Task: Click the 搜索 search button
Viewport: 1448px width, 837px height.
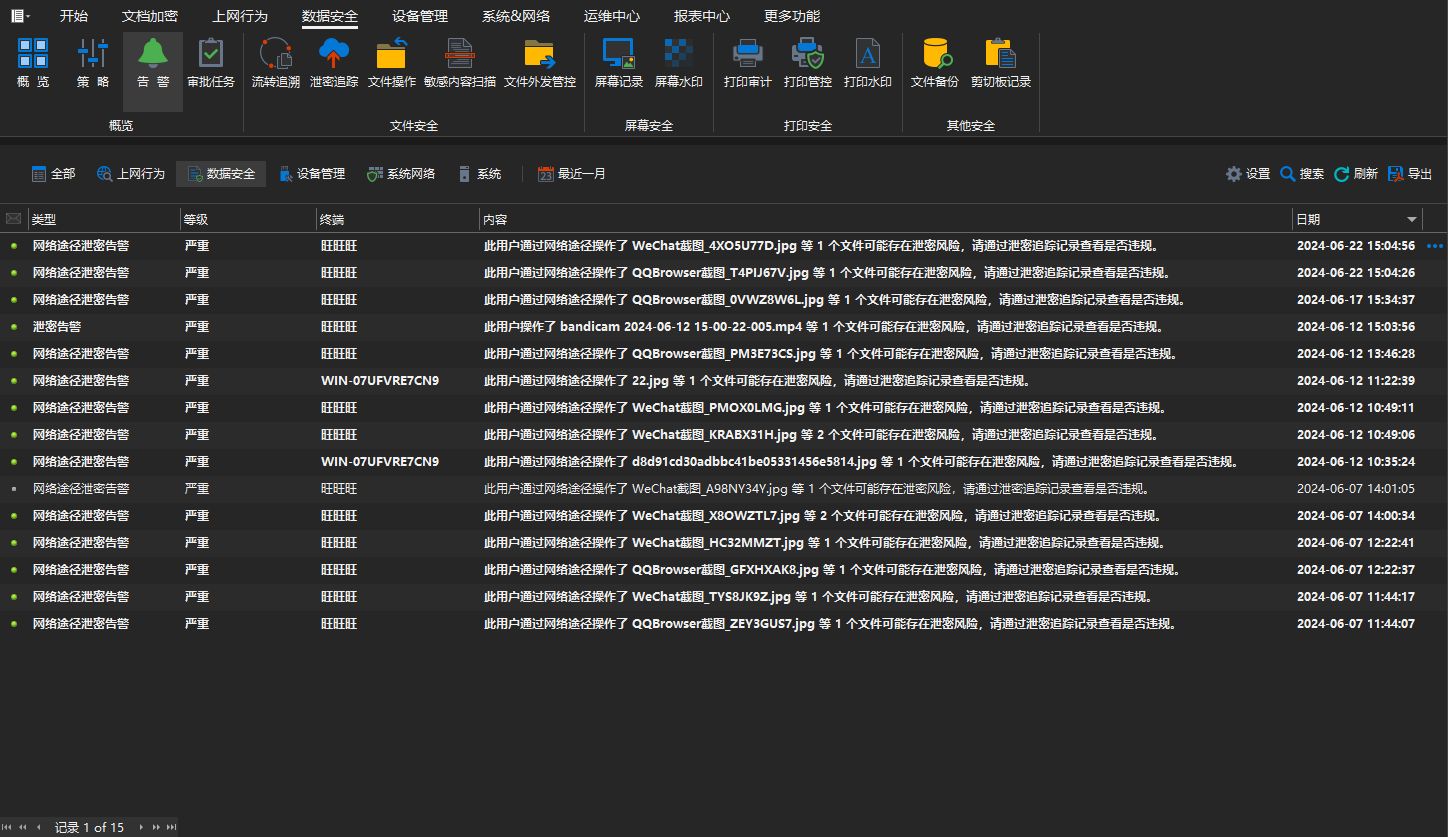Action: click(x=1302, y=174)
